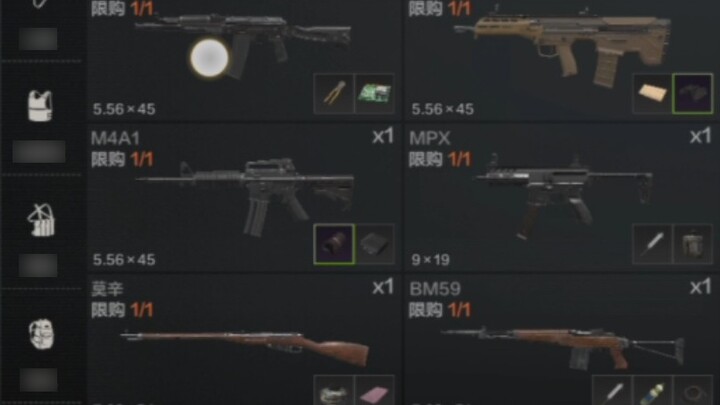Click the pliers barter item icon
720x405 pixels.
pos(334,94)
